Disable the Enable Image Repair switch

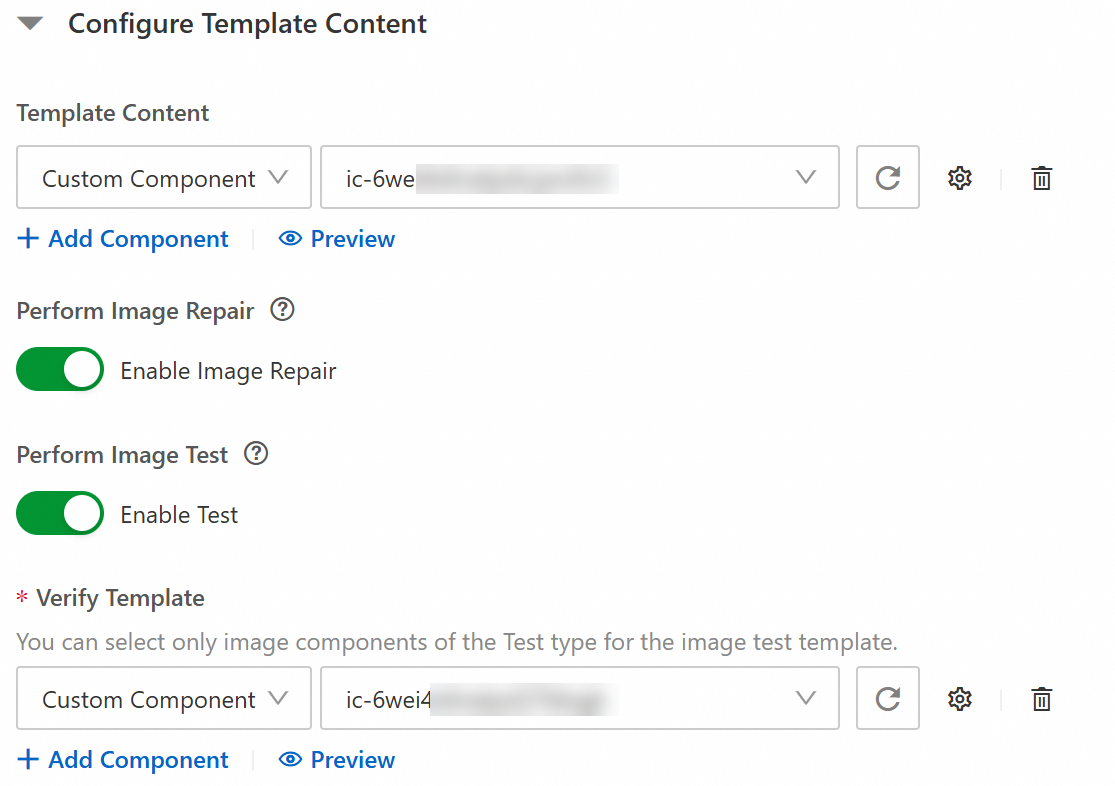point(60,370)
